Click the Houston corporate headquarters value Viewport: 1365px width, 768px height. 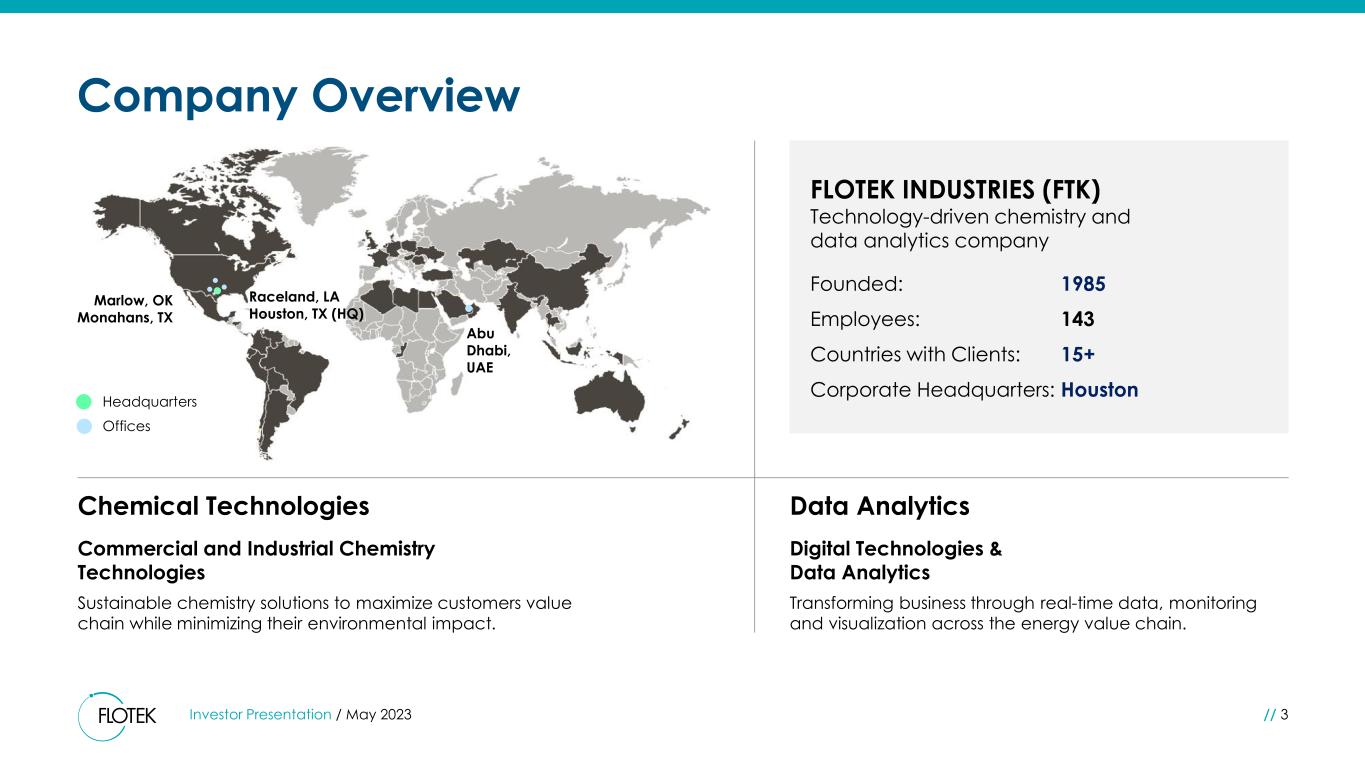(1100, 390)
